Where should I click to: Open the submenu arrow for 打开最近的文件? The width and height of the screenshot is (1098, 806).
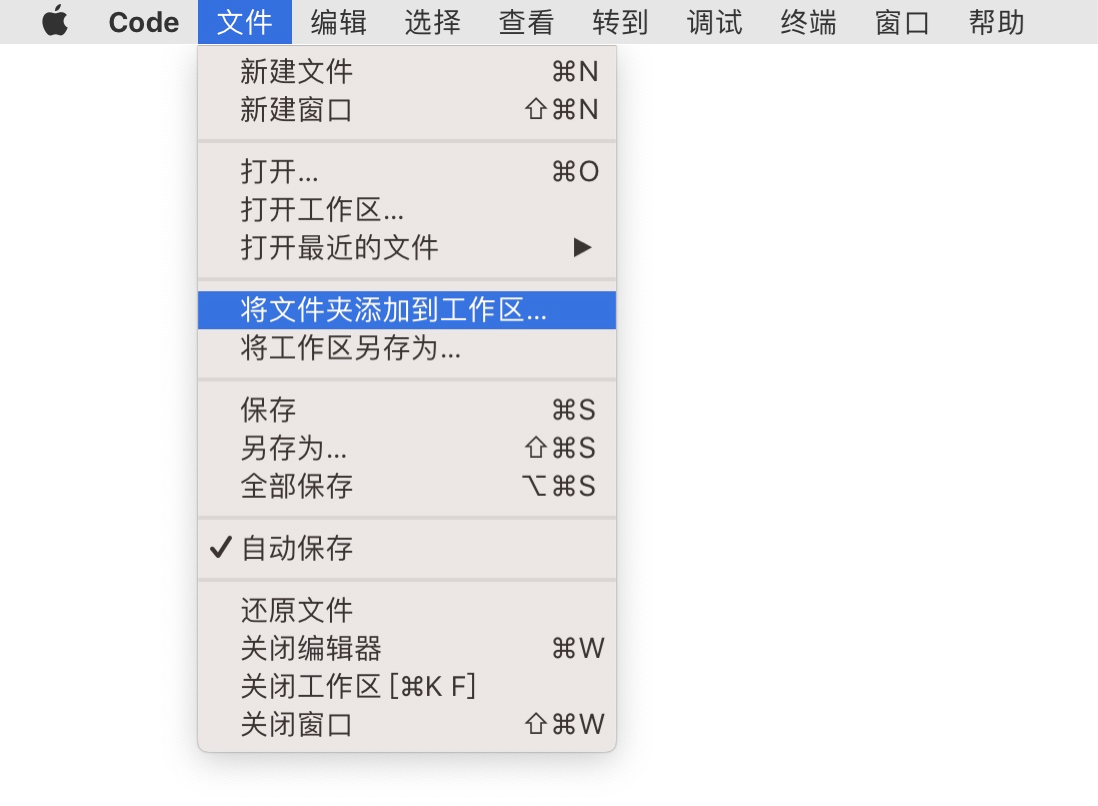(583, 247)
